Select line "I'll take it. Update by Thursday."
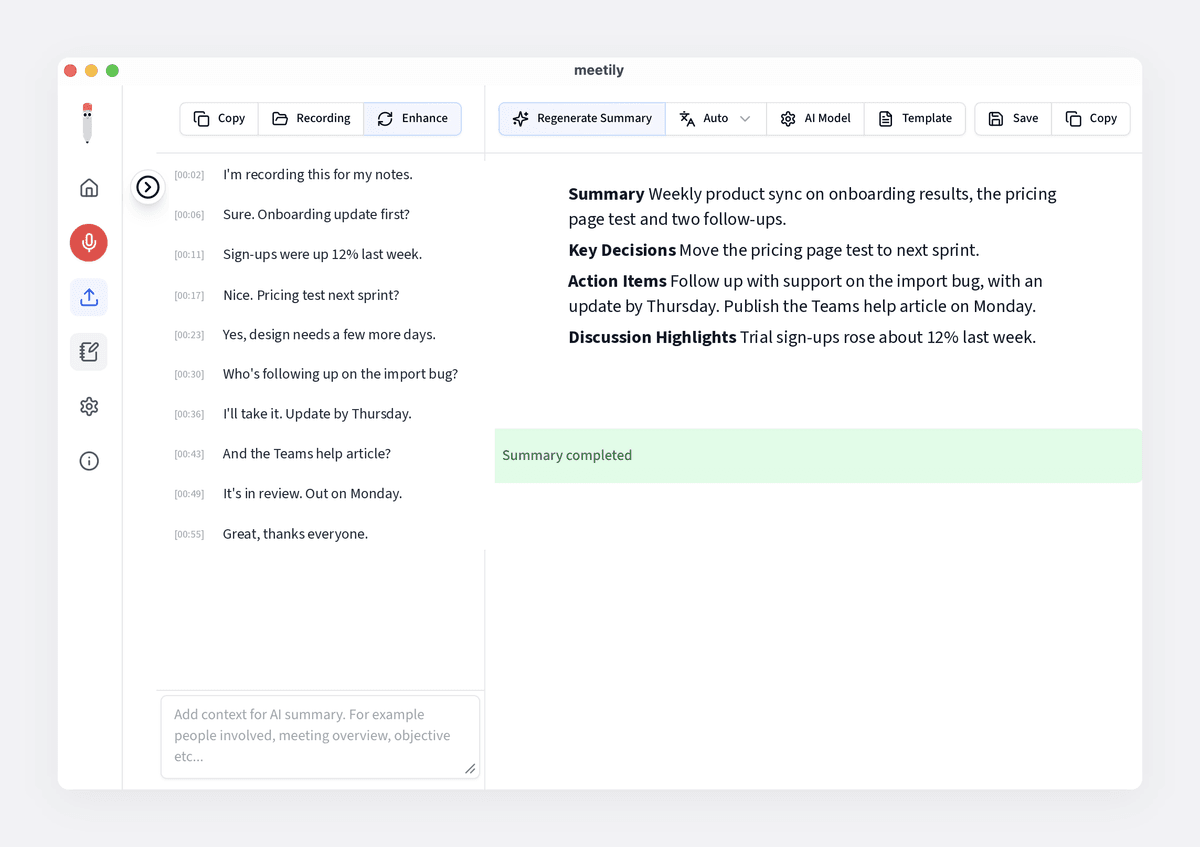 317,414
